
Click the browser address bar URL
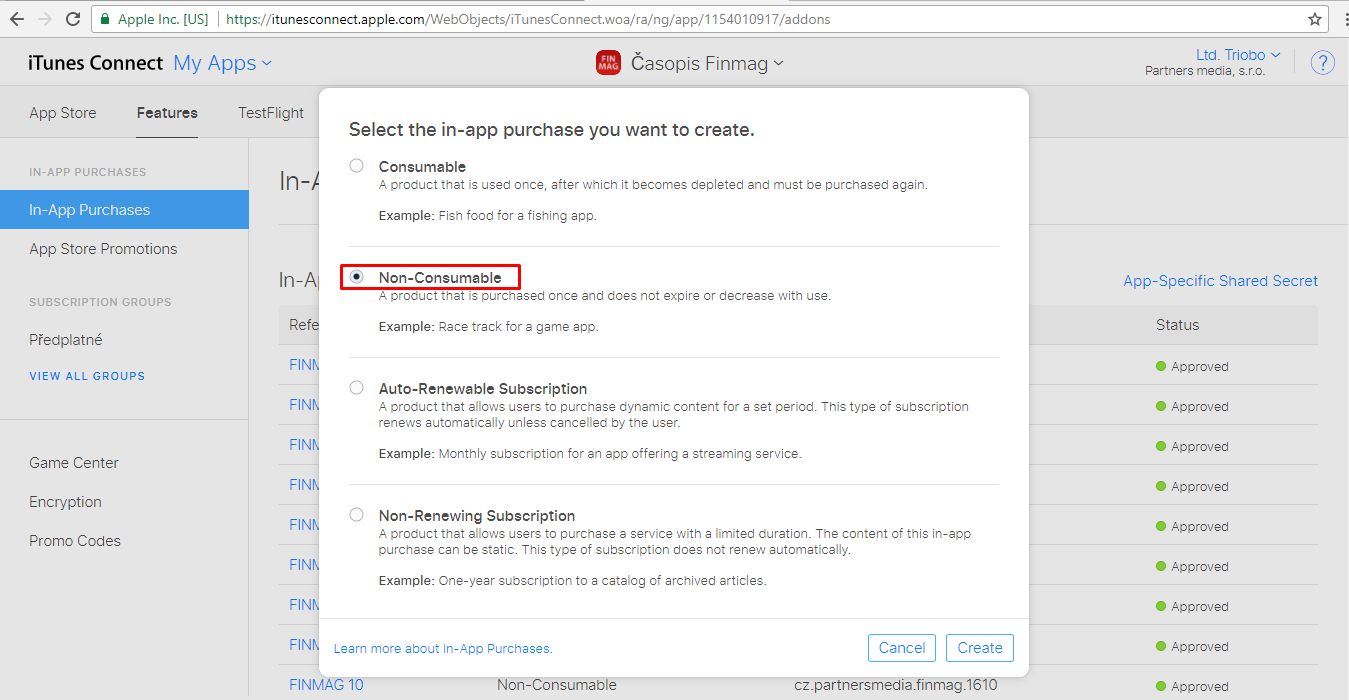pos(528,19)
